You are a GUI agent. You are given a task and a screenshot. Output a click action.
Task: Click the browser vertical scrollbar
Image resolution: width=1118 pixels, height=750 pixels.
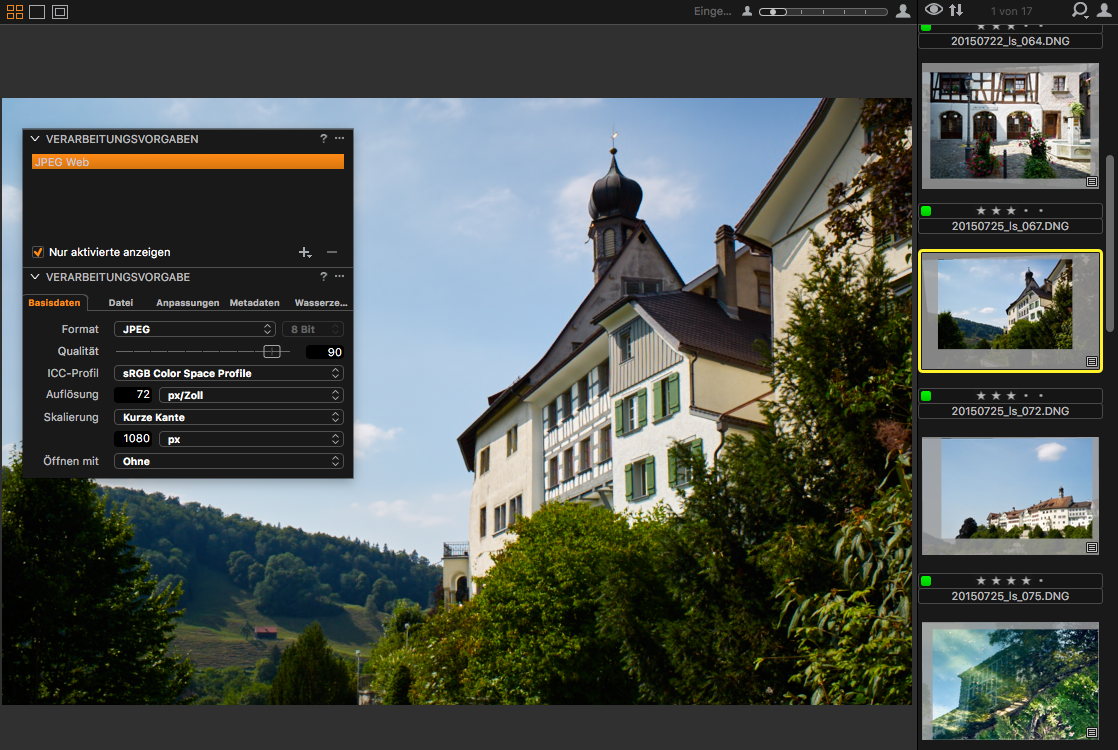[x=1109, y=242]
